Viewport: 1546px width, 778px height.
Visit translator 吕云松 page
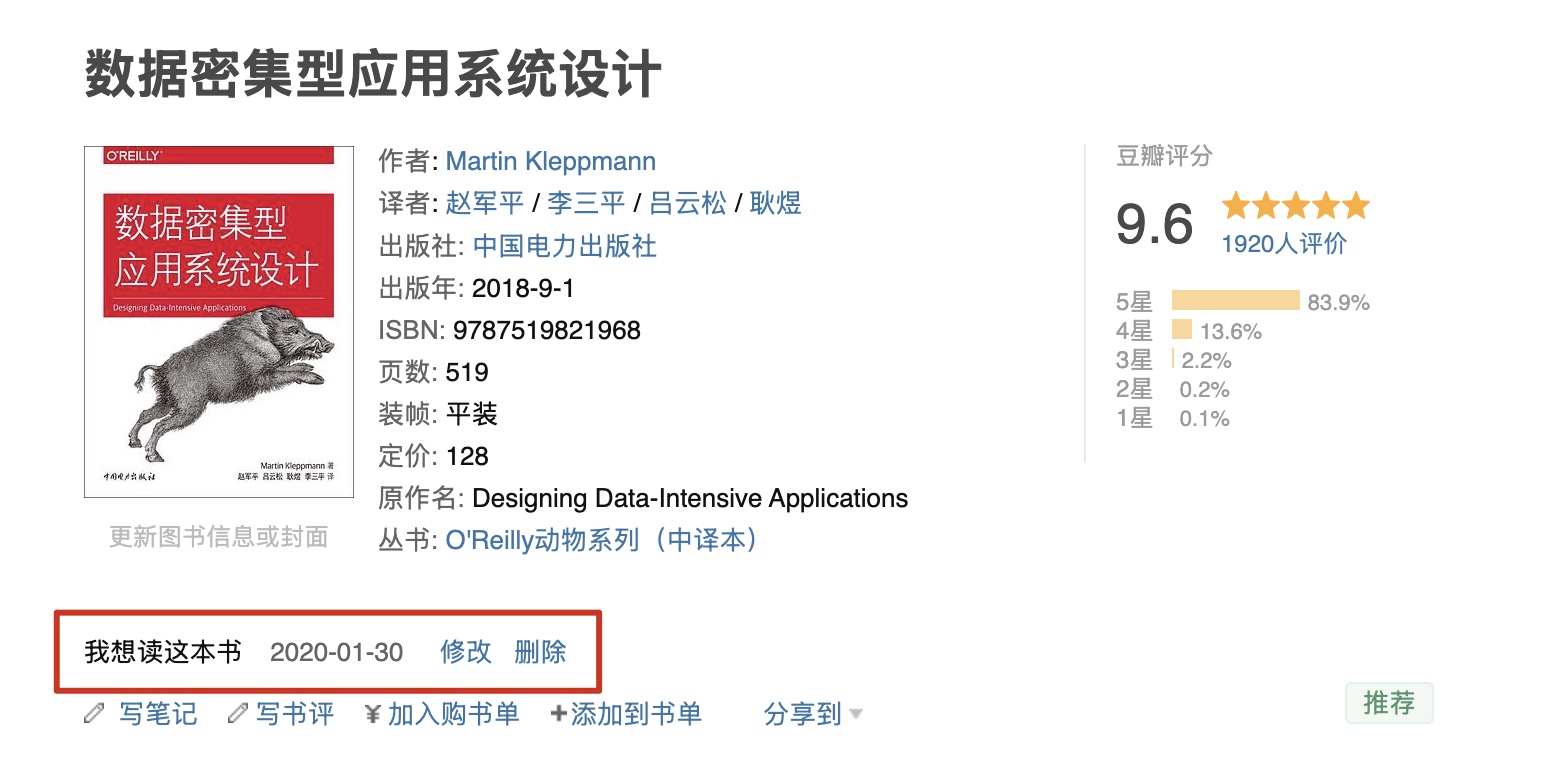[x=688, y=204]
